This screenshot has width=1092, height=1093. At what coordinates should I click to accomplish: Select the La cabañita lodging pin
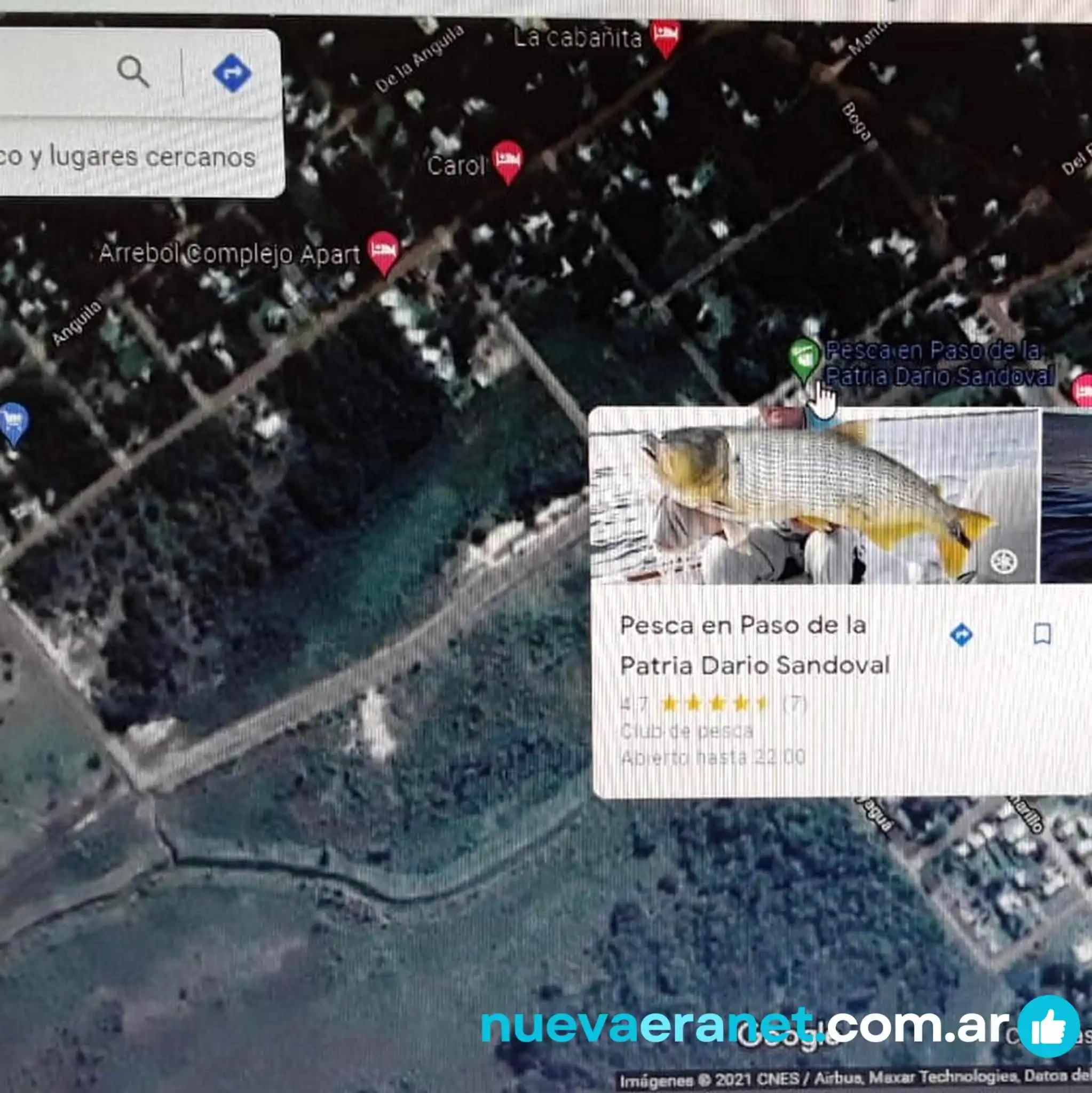click(665, 38)
